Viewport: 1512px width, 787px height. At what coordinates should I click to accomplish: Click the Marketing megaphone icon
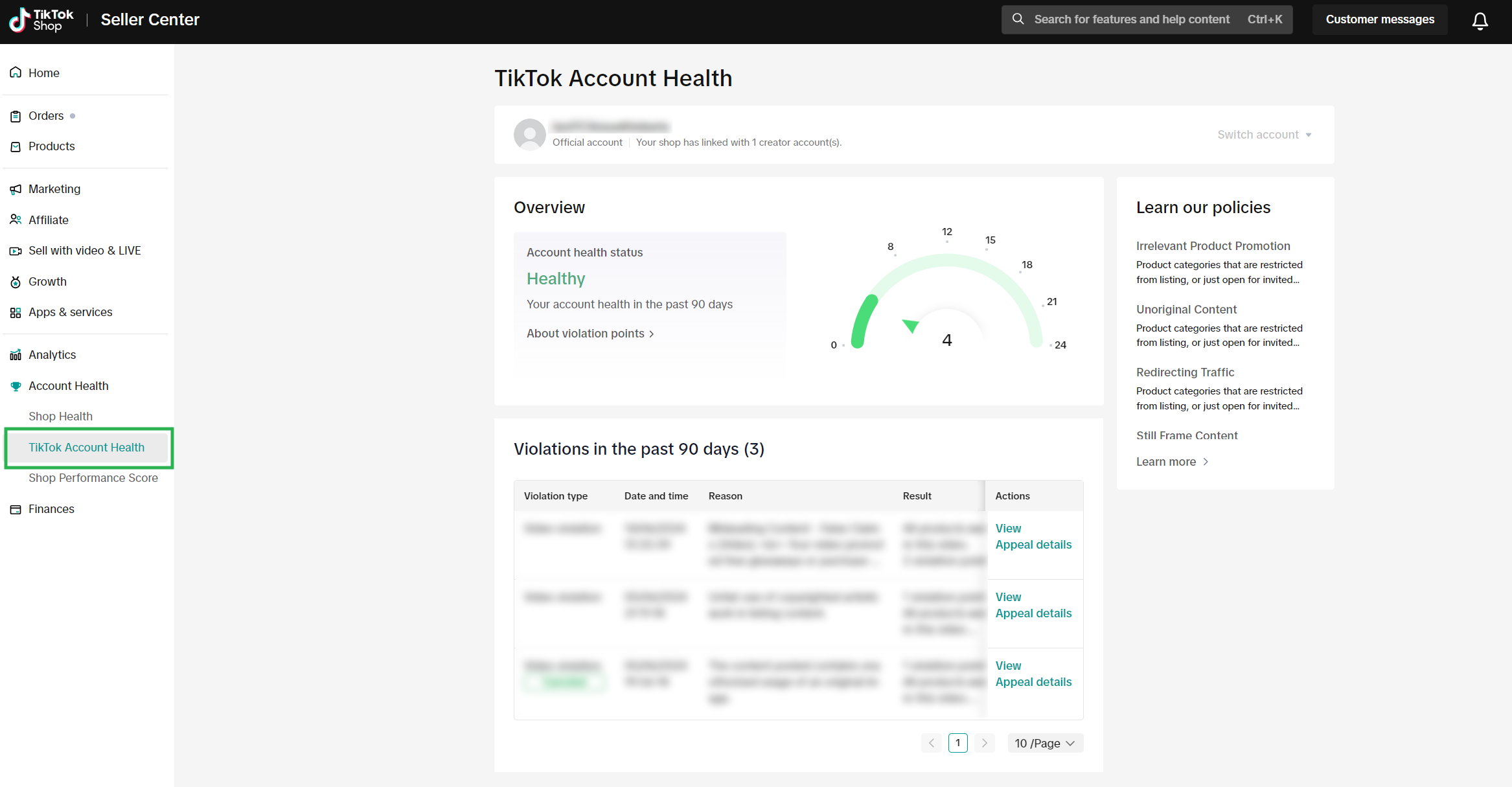tap(16, 189)
